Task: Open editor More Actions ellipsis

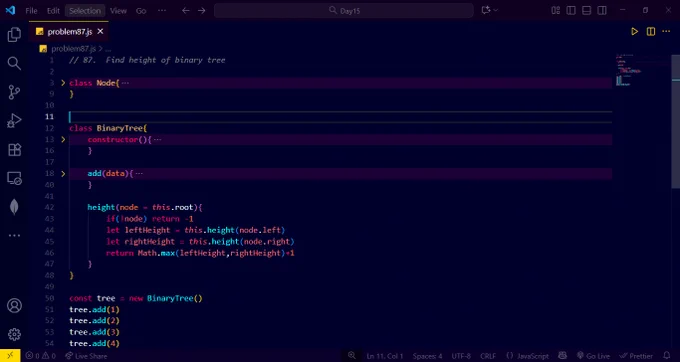Action: coord(666,31)
